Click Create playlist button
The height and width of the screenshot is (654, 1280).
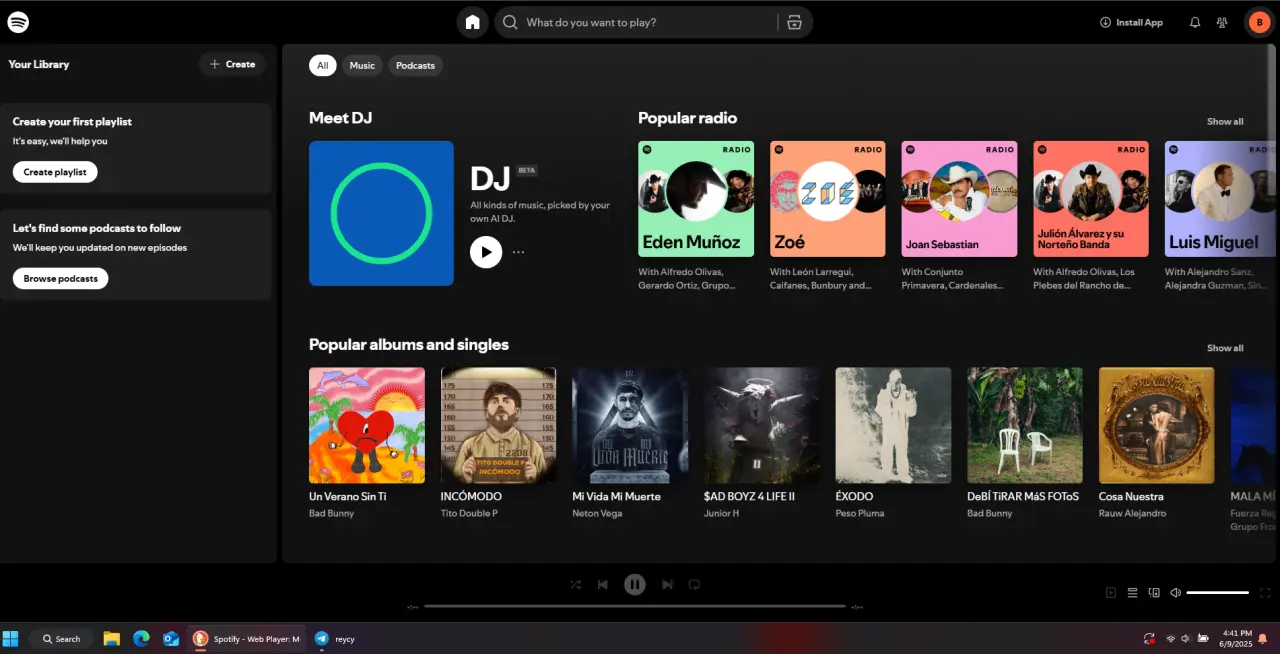click(55, 172)
